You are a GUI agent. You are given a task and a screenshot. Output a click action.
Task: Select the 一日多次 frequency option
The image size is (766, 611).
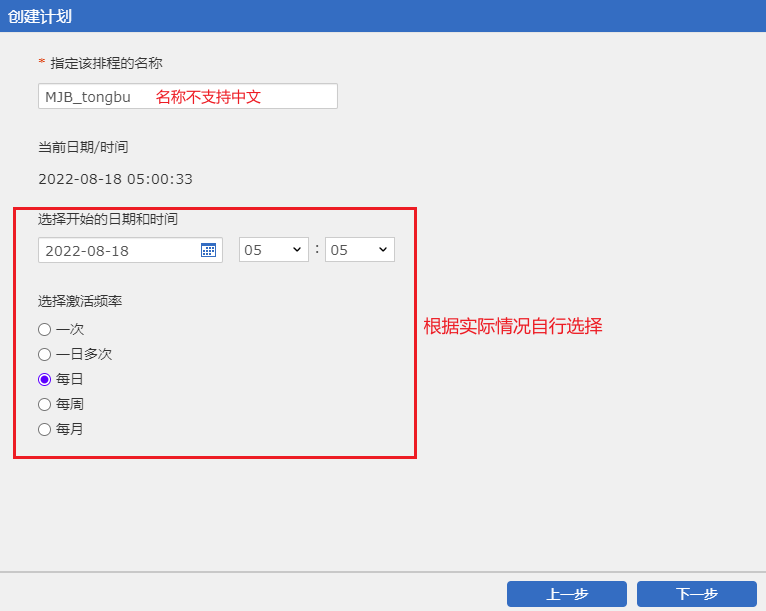(44, 354)
